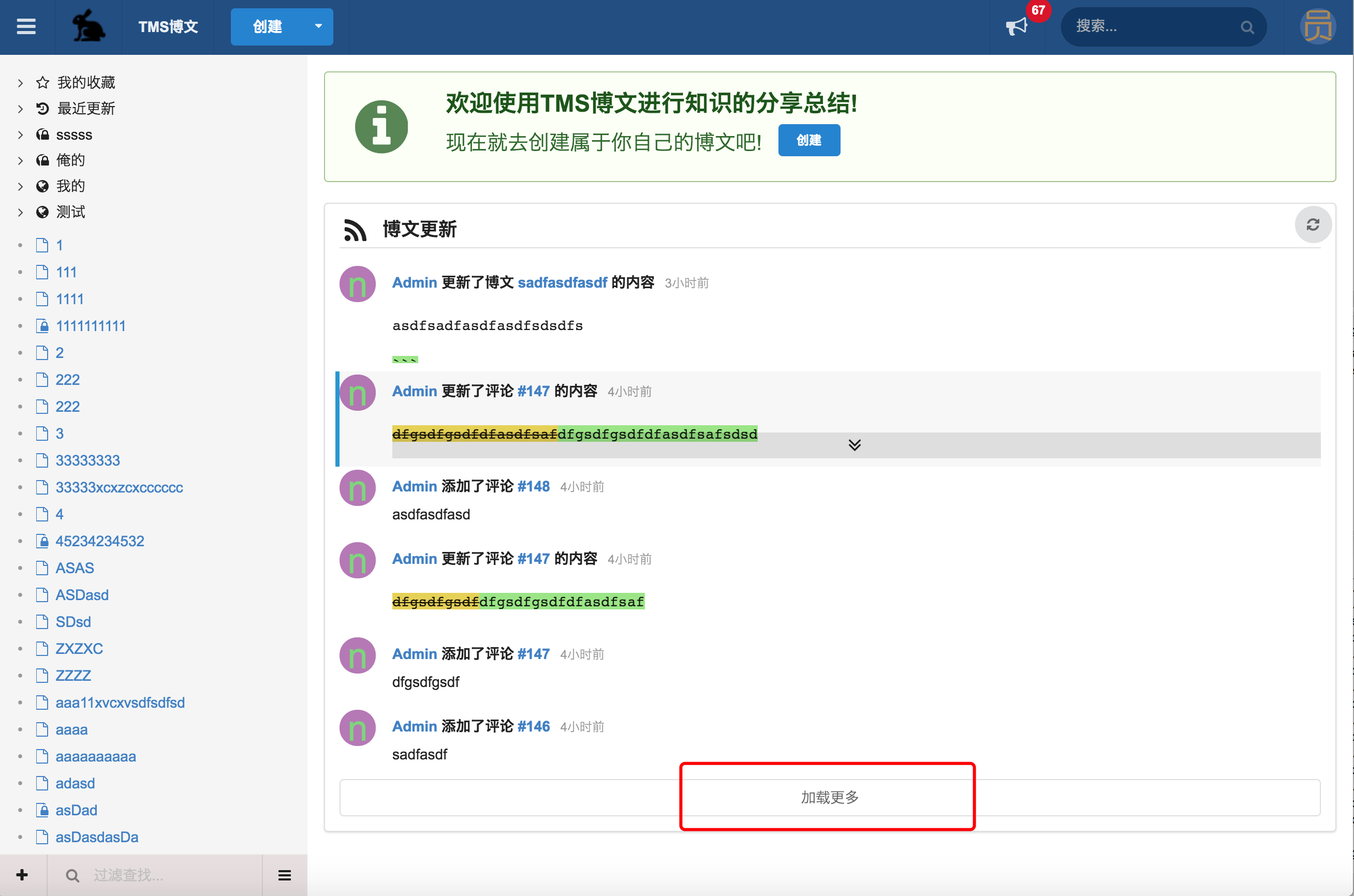Open the blog titled adasd
Viewport: 1354px width, 896px height.
click(75, 783)
